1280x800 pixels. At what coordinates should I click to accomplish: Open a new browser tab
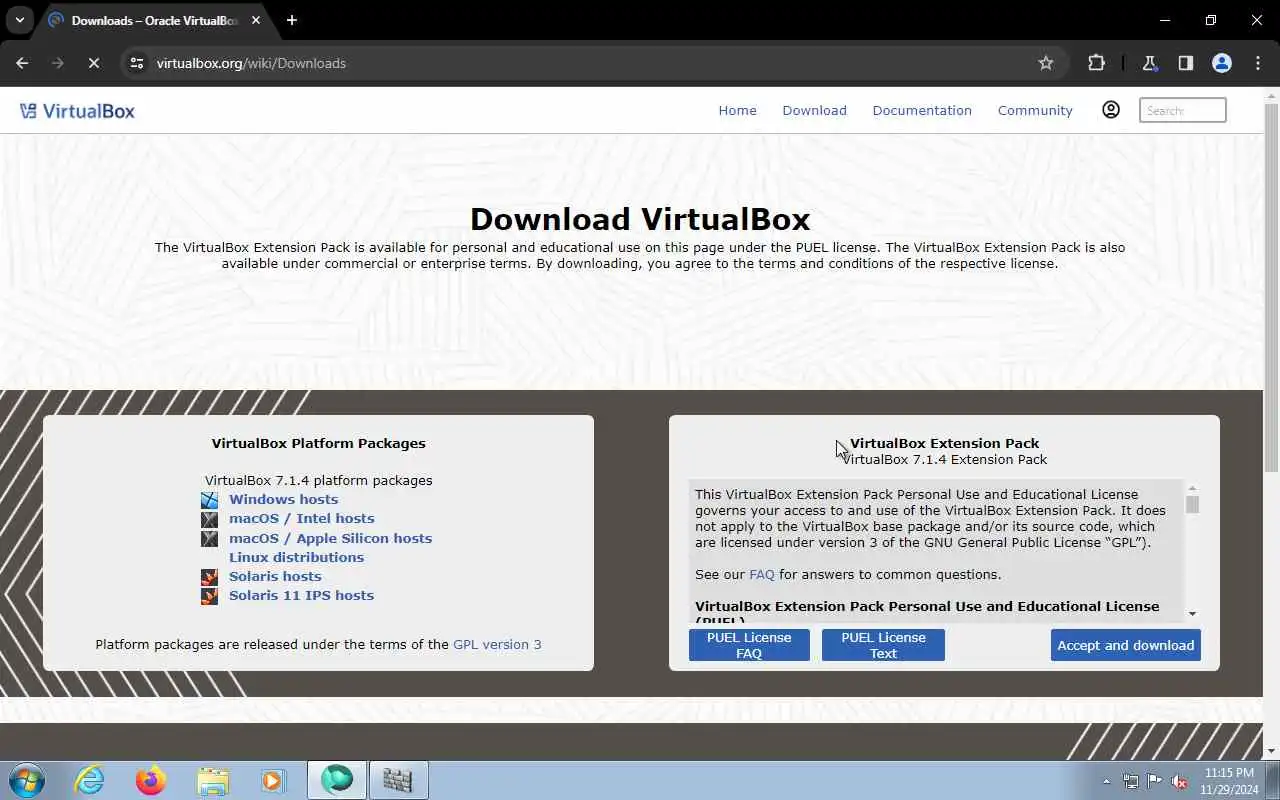coord(292,20)
